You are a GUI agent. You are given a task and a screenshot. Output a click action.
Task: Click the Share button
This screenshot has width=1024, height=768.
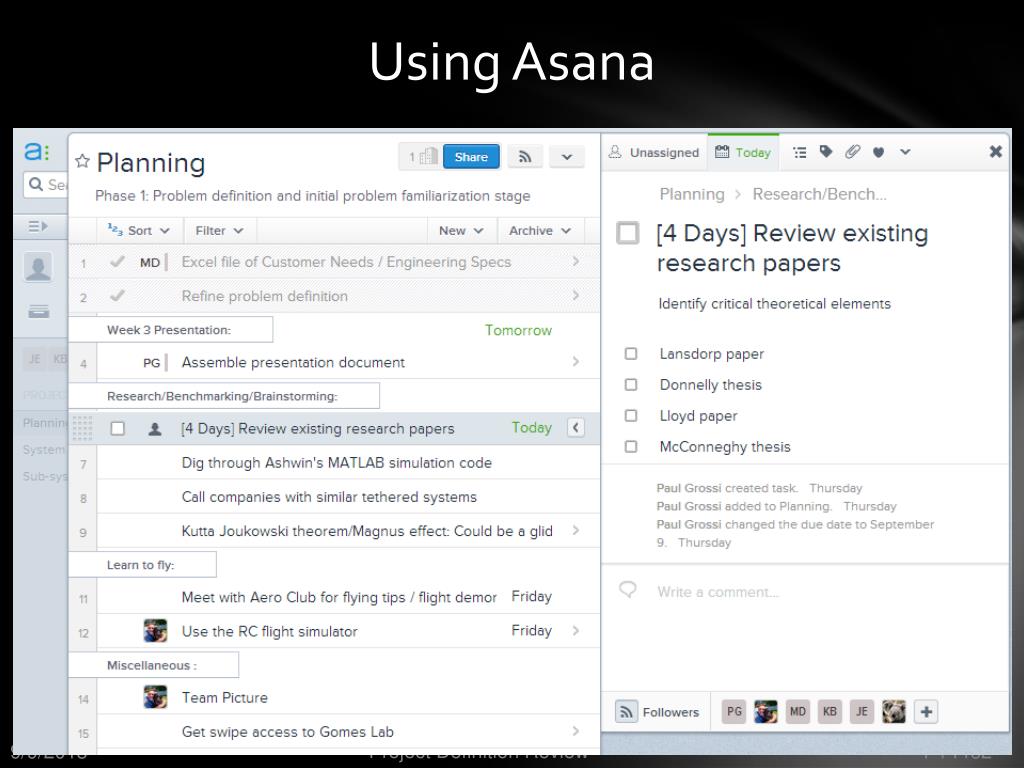point(472,157)
